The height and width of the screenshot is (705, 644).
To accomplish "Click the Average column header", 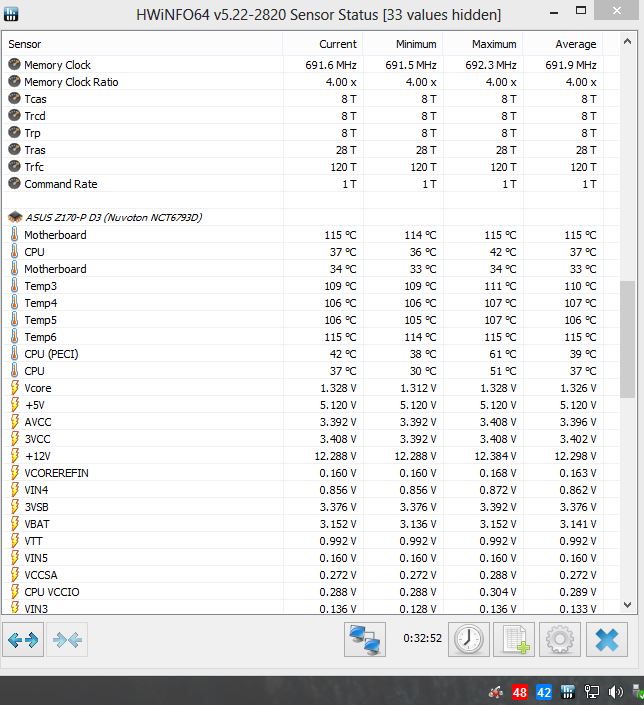I will pyautogui.click(x=563, y=44).
